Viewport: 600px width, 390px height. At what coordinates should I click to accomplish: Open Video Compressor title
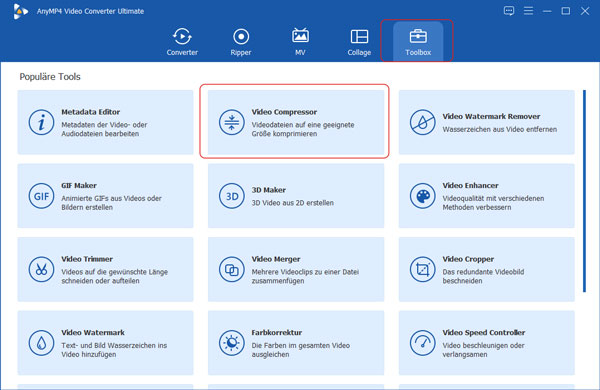(x=284, y=112)
